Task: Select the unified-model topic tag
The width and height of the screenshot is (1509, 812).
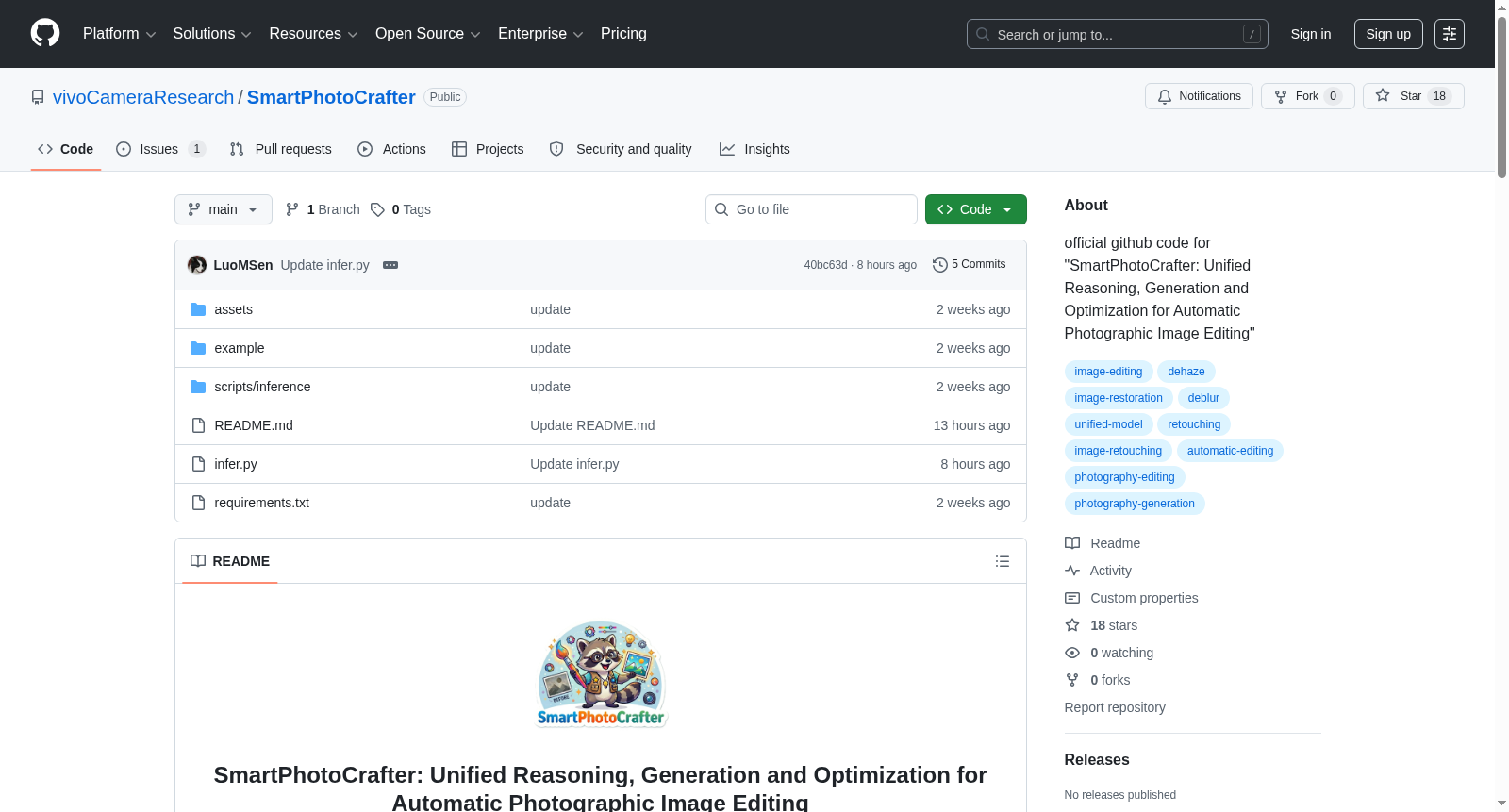Action: tap(1108, 424)
